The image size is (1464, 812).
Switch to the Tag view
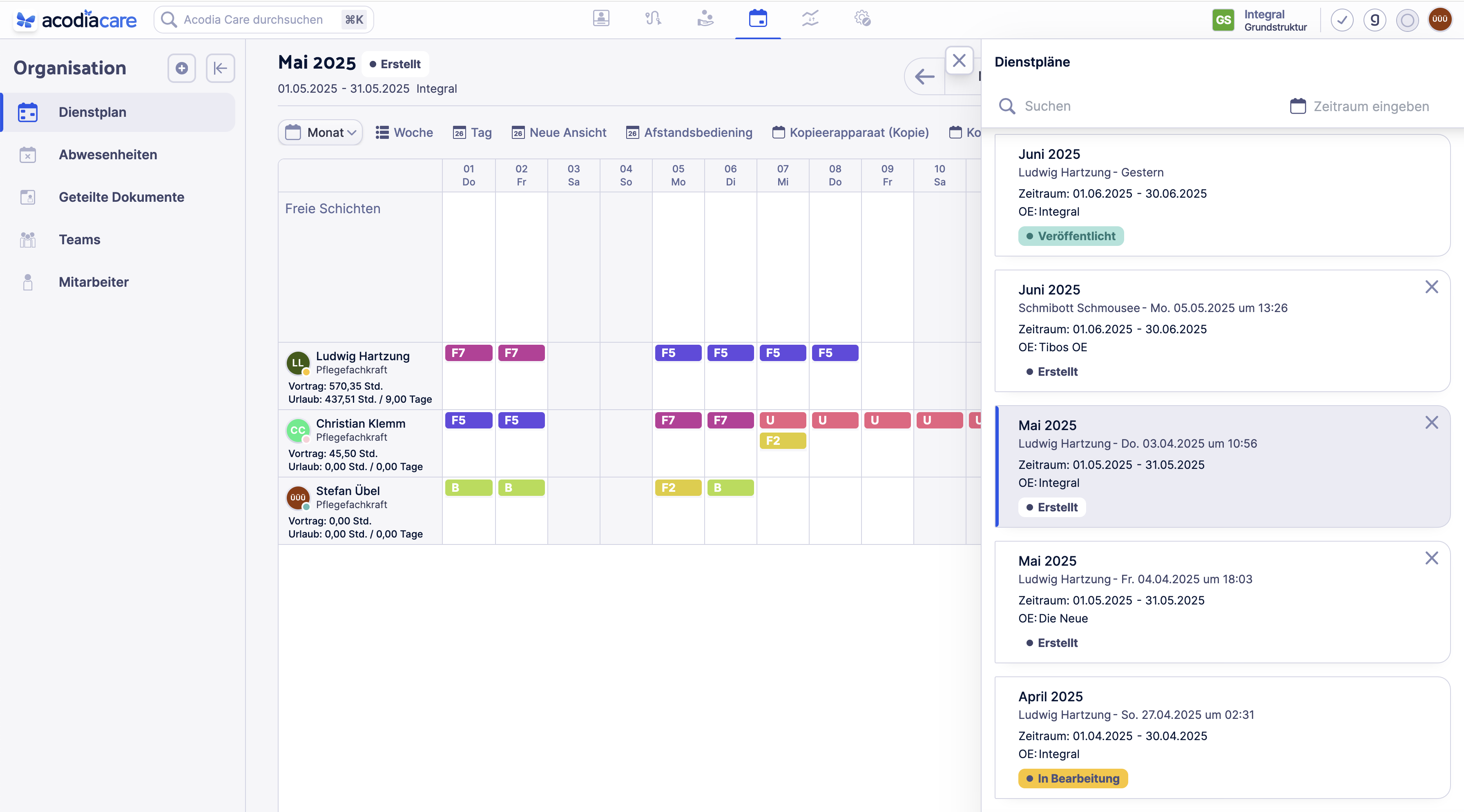click(472, 132)
